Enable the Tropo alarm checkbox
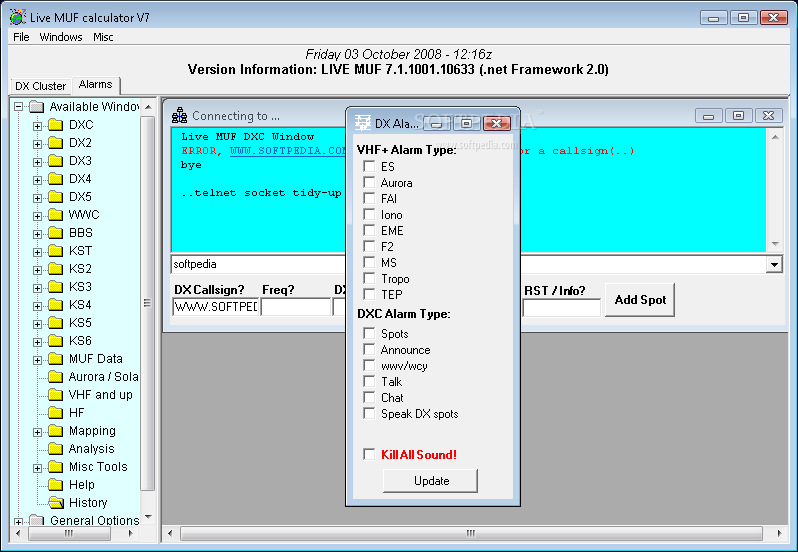Image resolution: width=798 pixels, height=552 pixels. [x=369, y=278]
